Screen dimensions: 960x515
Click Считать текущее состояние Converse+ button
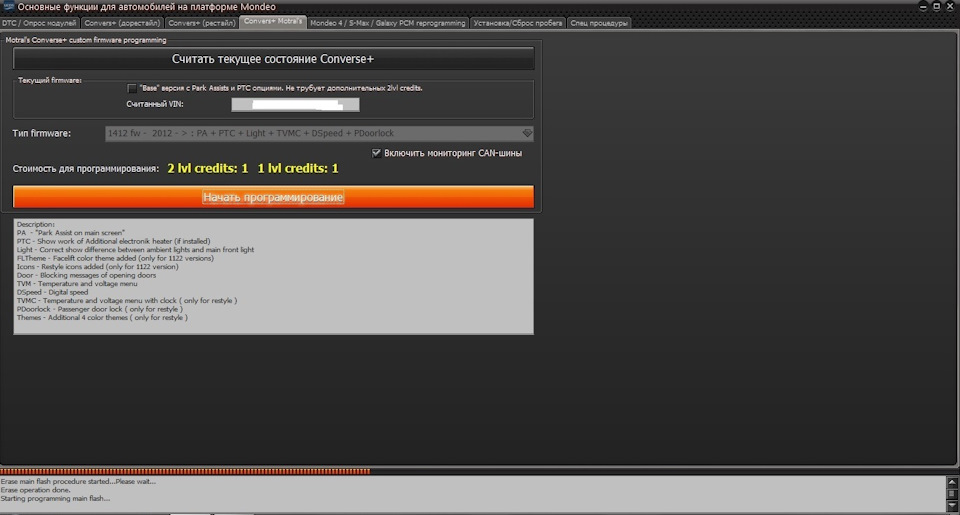coord(273,59)
